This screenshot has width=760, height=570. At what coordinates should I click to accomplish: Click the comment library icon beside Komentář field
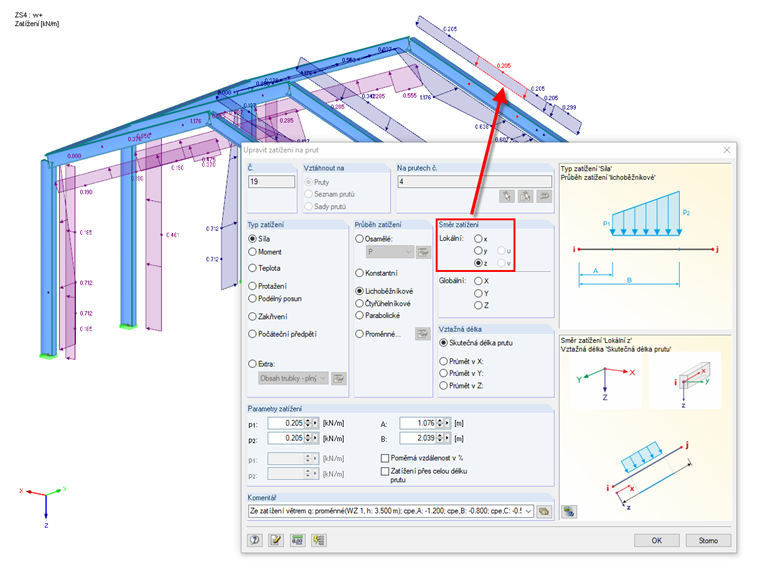pyautogui.click(x=544, y=511)
